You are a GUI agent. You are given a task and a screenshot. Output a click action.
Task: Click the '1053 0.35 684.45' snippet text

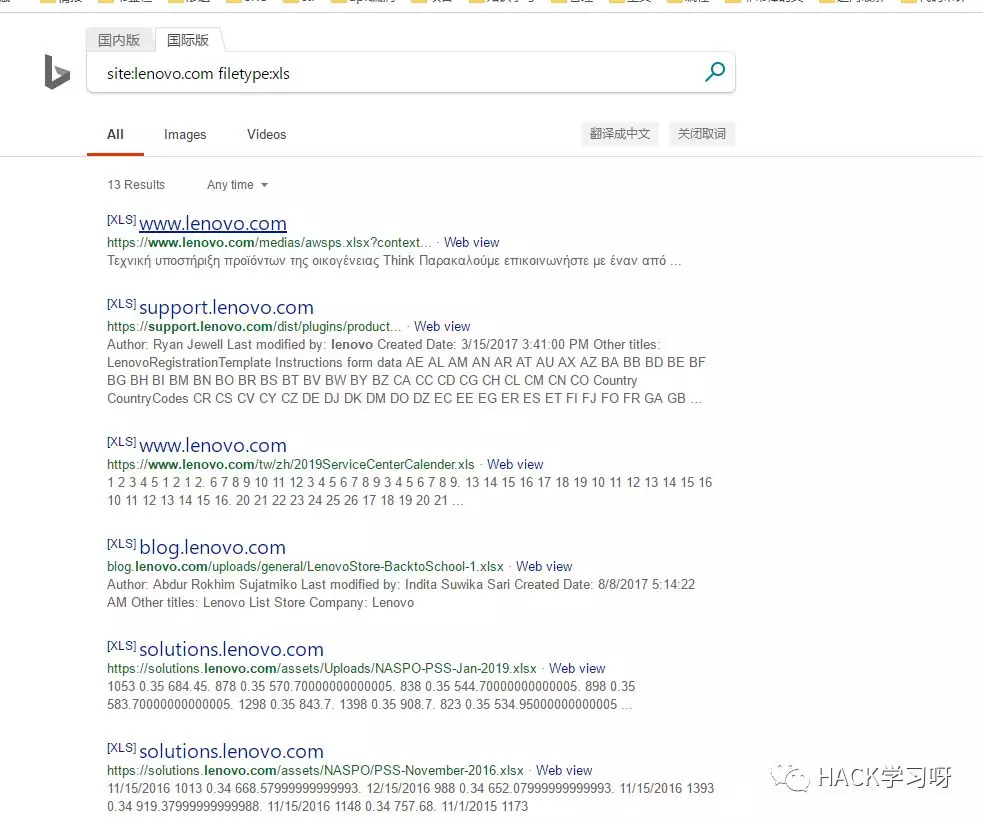[371, 695]
